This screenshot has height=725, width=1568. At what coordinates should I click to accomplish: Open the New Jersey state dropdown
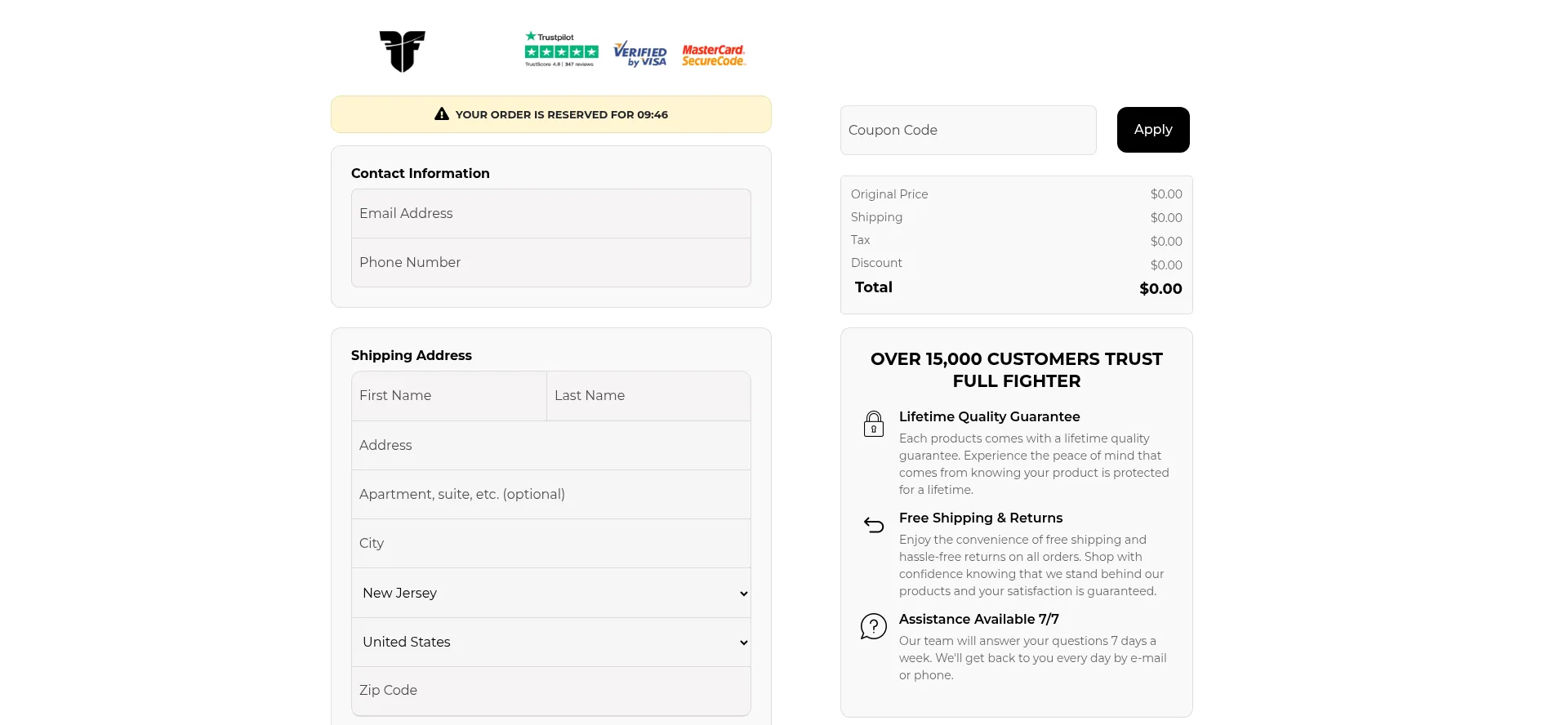coord(551,593)
